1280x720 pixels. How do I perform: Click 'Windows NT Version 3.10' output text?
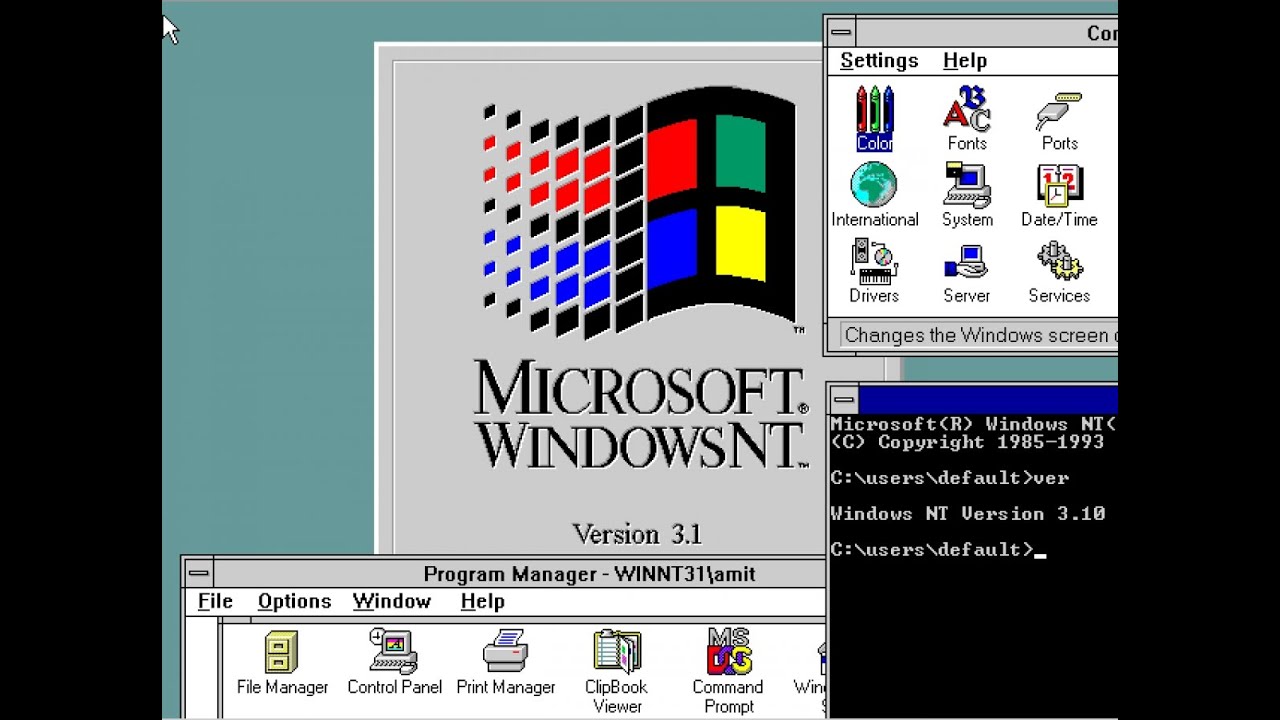[x=967, y=514]
